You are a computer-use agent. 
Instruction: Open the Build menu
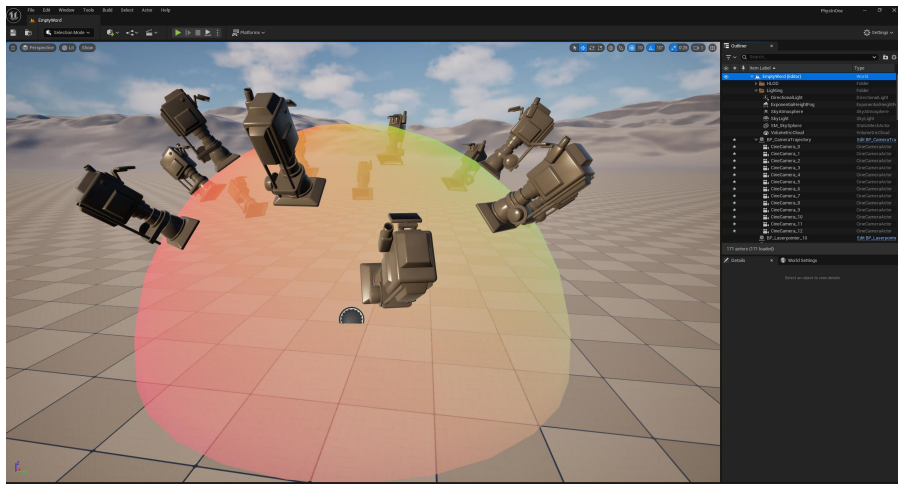107,10
